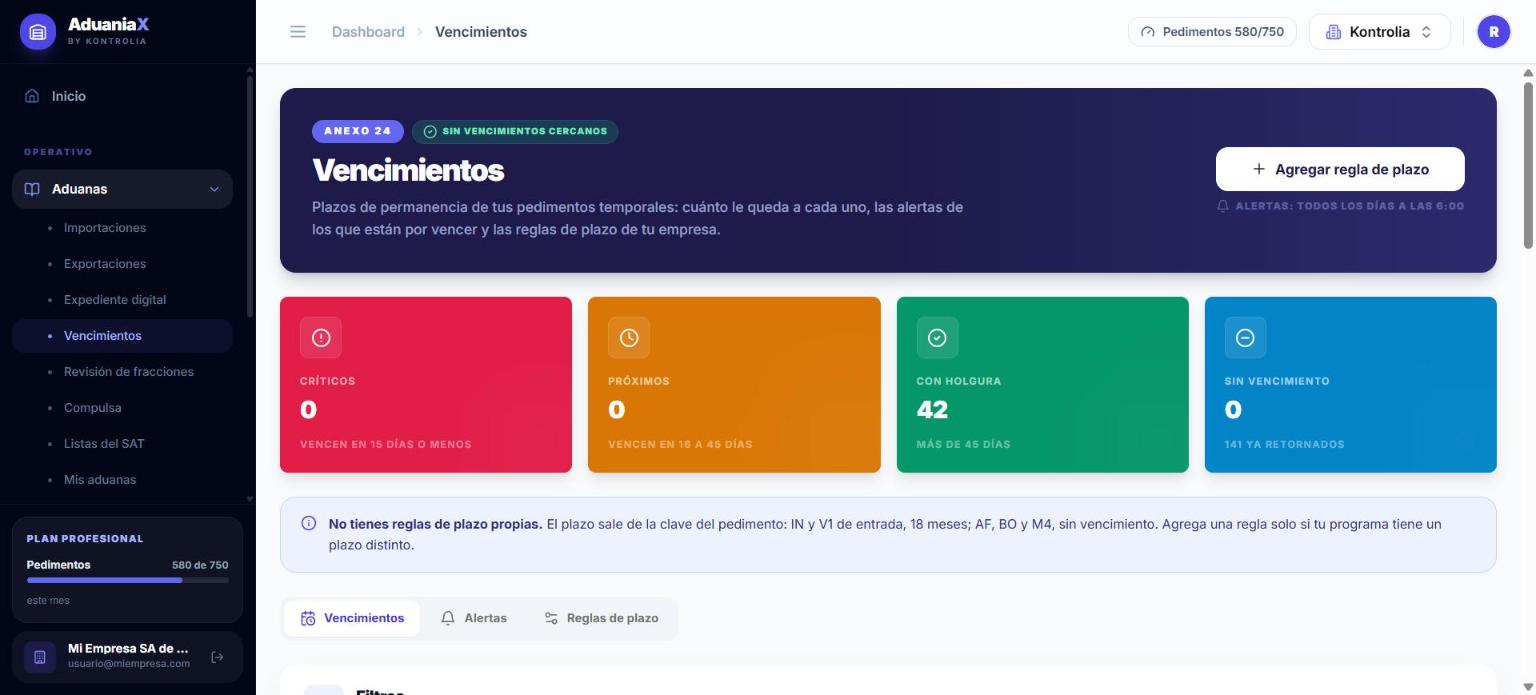The width and height of the screenshot is (1536, 695).
Task: Click the AduaniaX logo icon
Action: click(x=38, y=32)
